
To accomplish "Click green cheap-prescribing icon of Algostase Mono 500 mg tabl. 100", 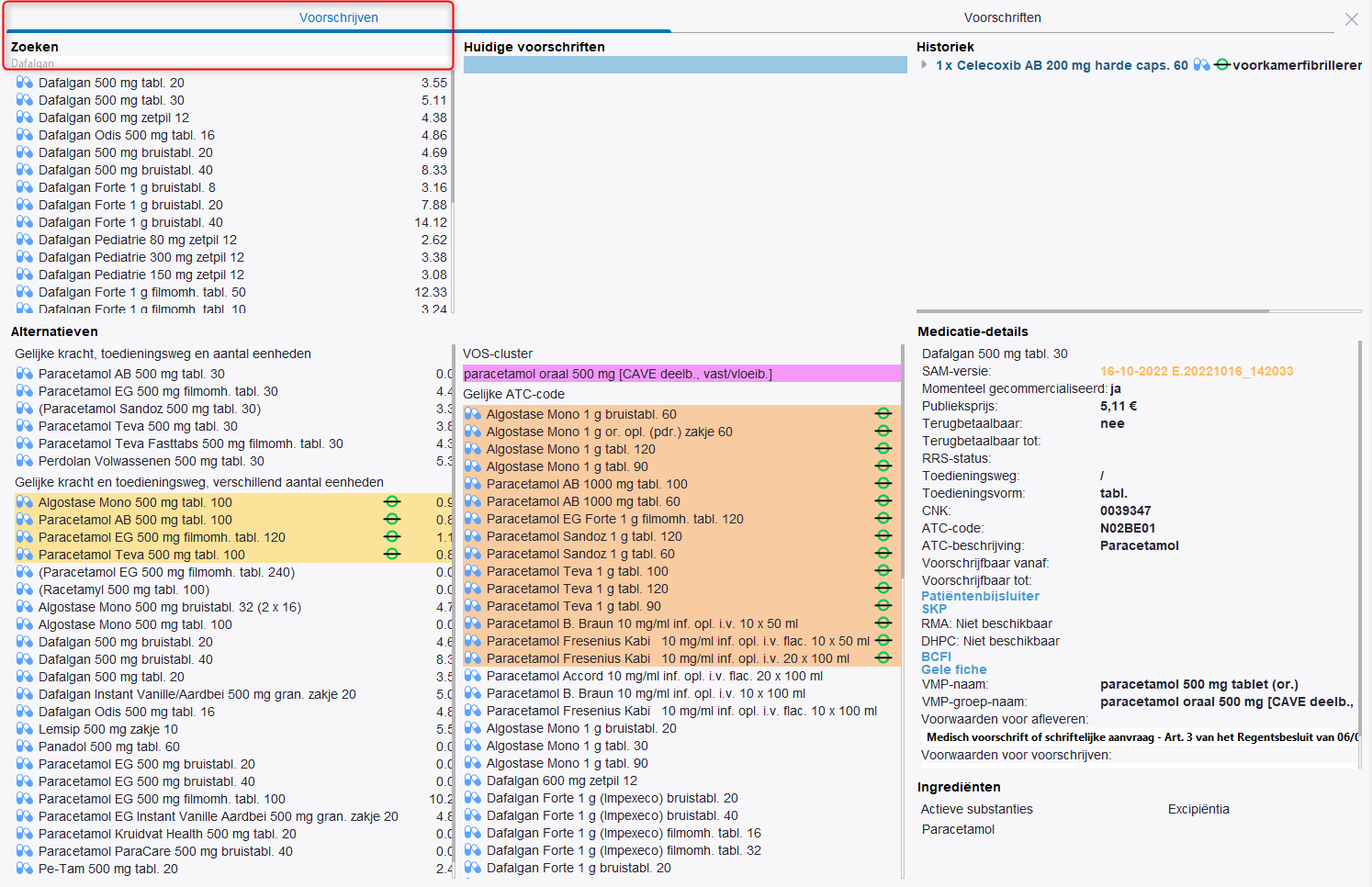I will point(392,501).
